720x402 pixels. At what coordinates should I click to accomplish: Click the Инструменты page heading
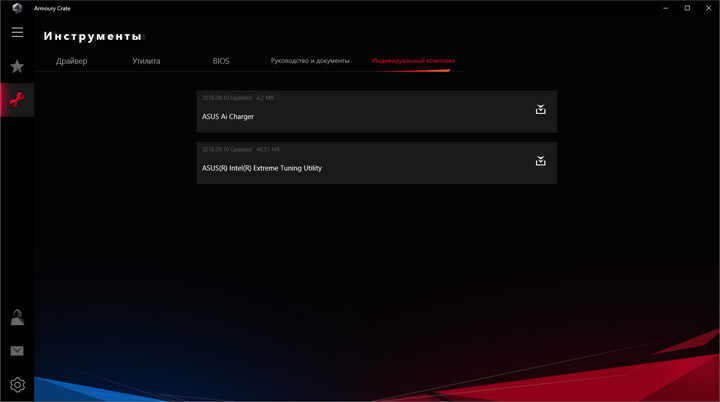pos(92,36)
